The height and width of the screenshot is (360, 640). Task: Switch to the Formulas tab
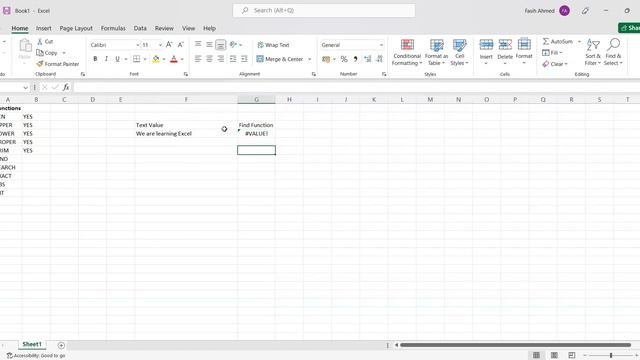(113, 28)
